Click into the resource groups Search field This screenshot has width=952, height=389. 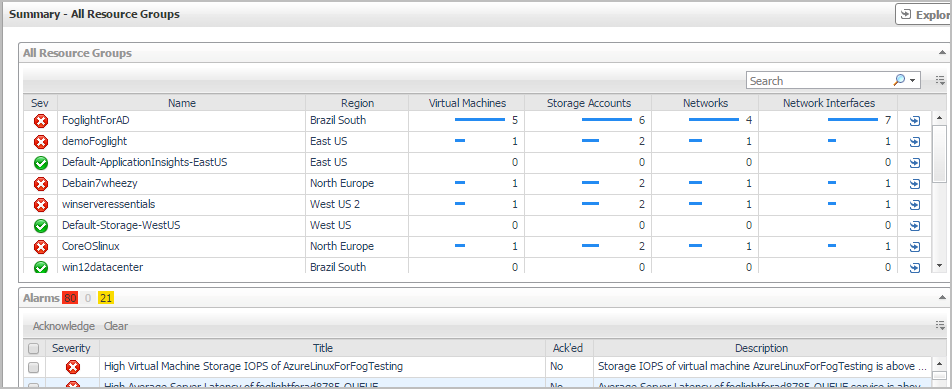tap(820, 81)
